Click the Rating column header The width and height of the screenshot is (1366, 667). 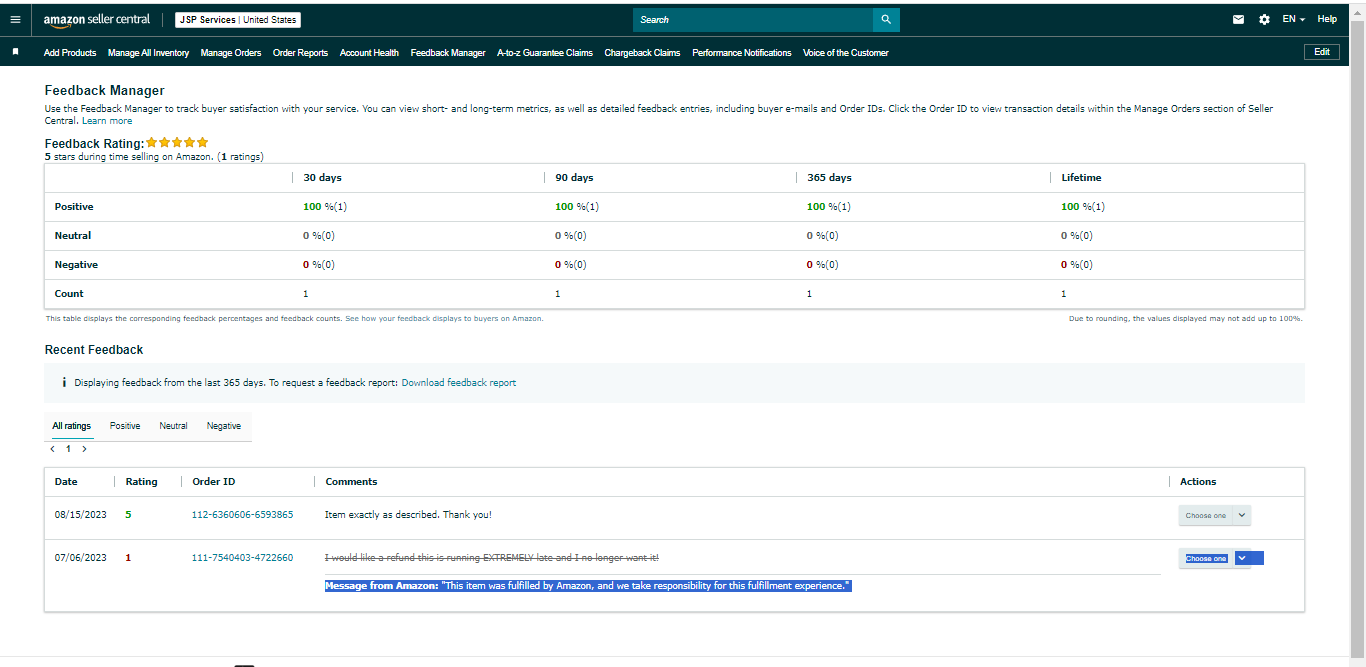[x=141, y=482]
